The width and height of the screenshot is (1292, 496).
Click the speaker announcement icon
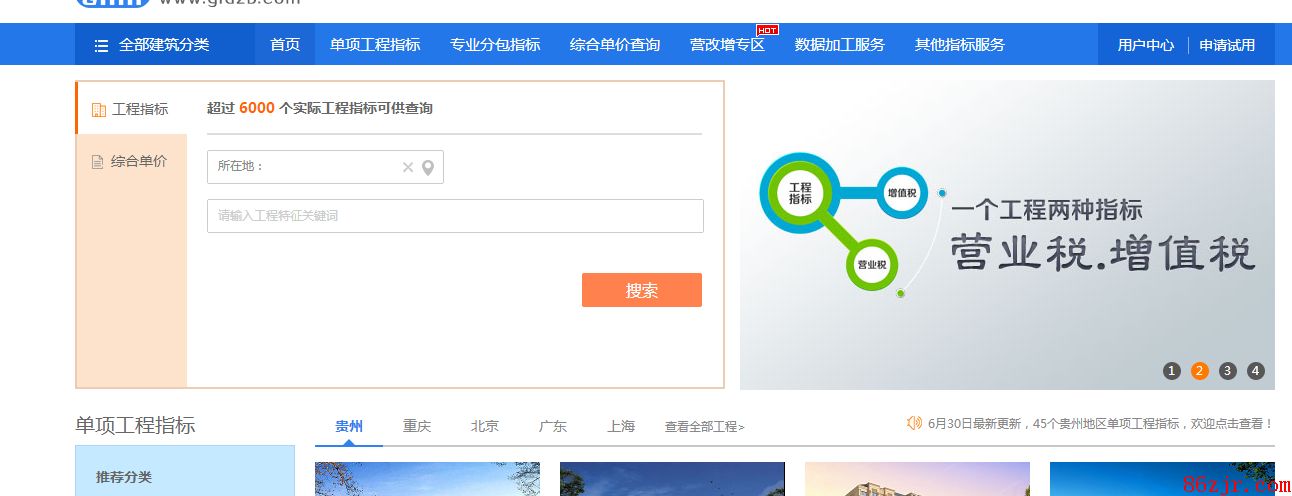point(914,423)
